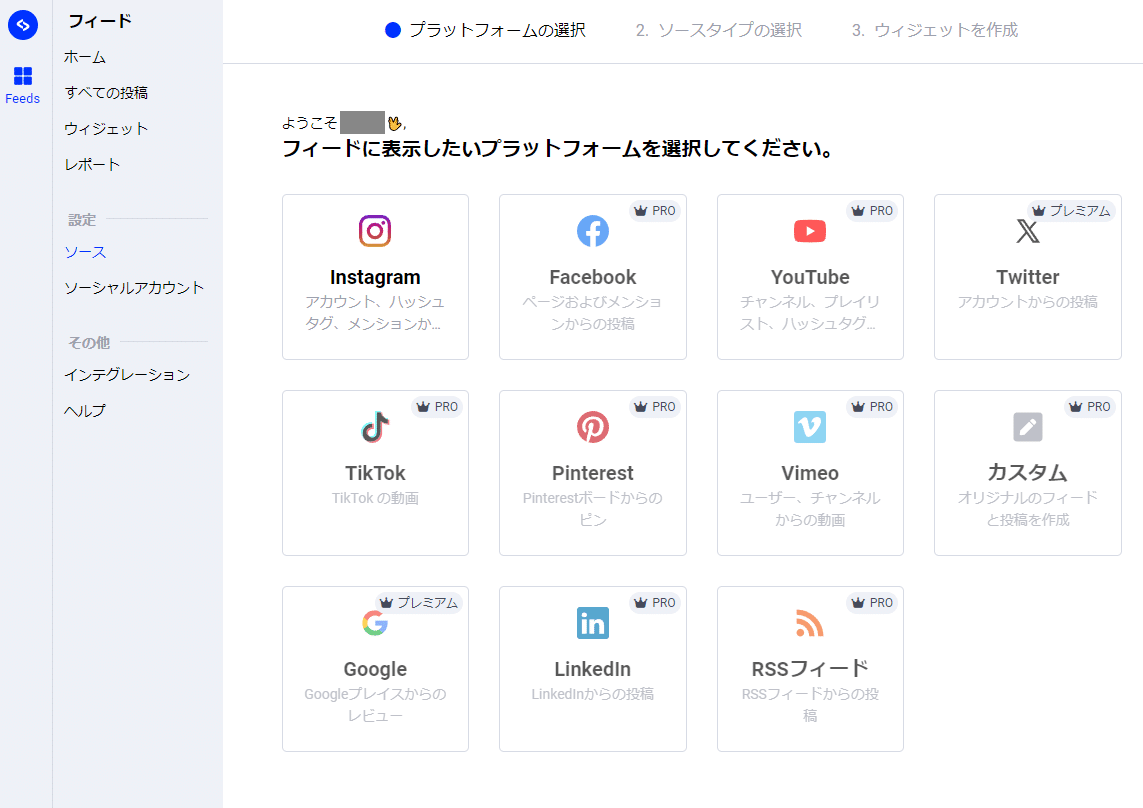This screenshot has width=1143, height=808.
Task: Click description TikTok の動画
Action: click(x=375, y=498)
